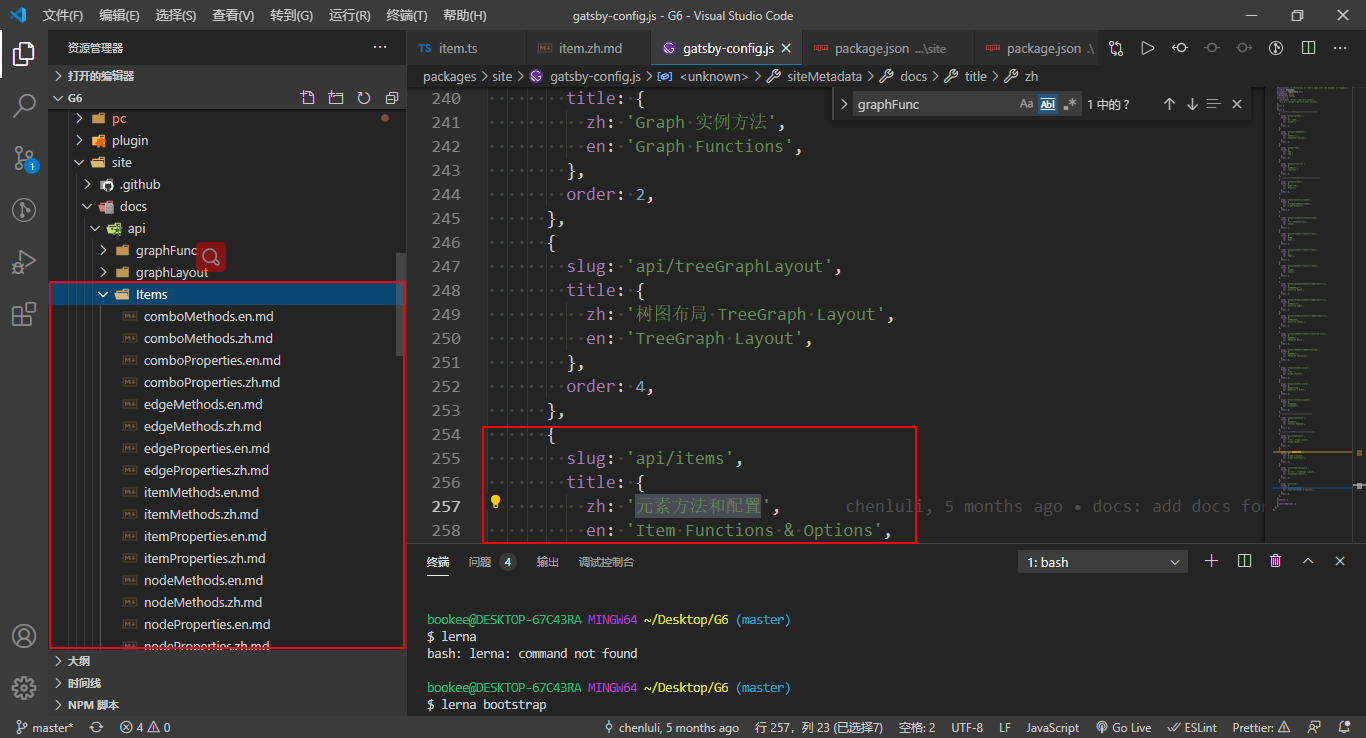Open the Search view in sidebar

tap(24, 106)
